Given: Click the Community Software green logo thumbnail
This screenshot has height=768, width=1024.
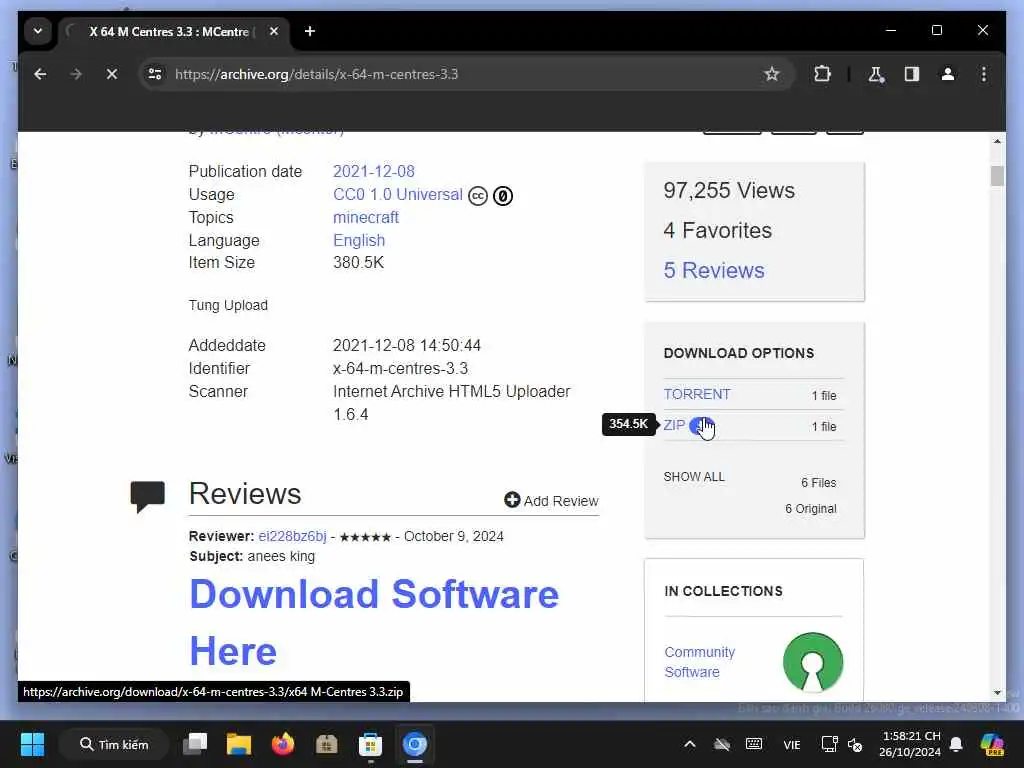Looking at the screenshot, I should (813, 662).
